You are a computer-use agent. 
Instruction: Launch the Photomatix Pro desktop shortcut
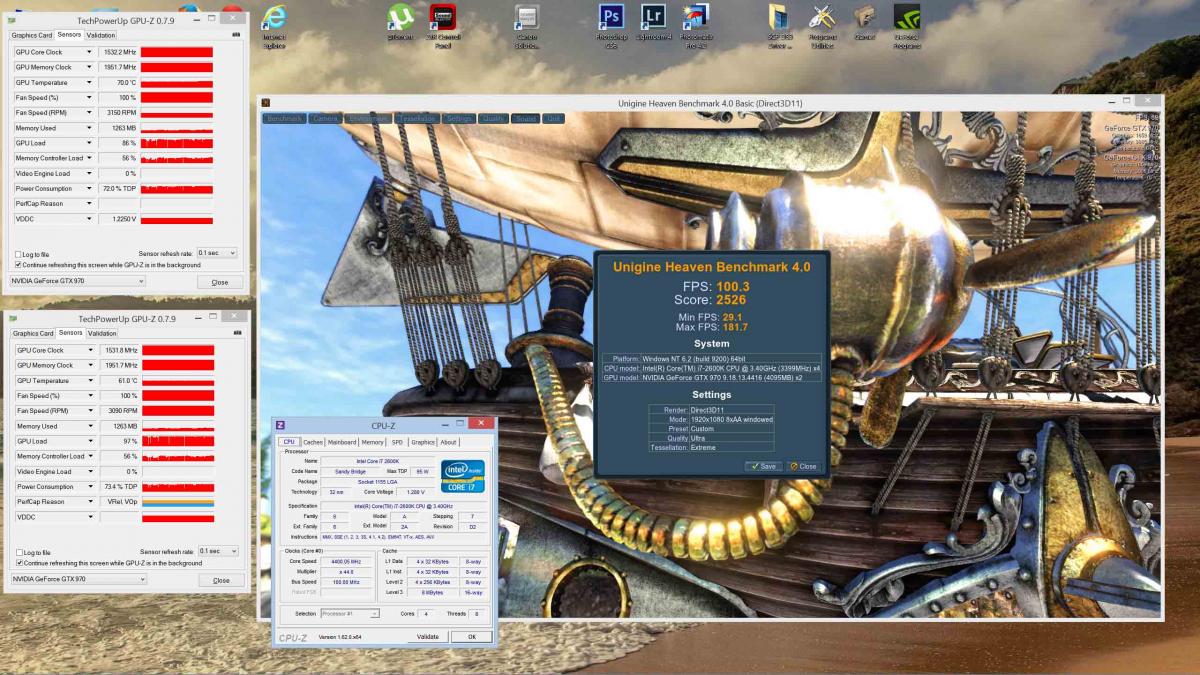(695, 26)
